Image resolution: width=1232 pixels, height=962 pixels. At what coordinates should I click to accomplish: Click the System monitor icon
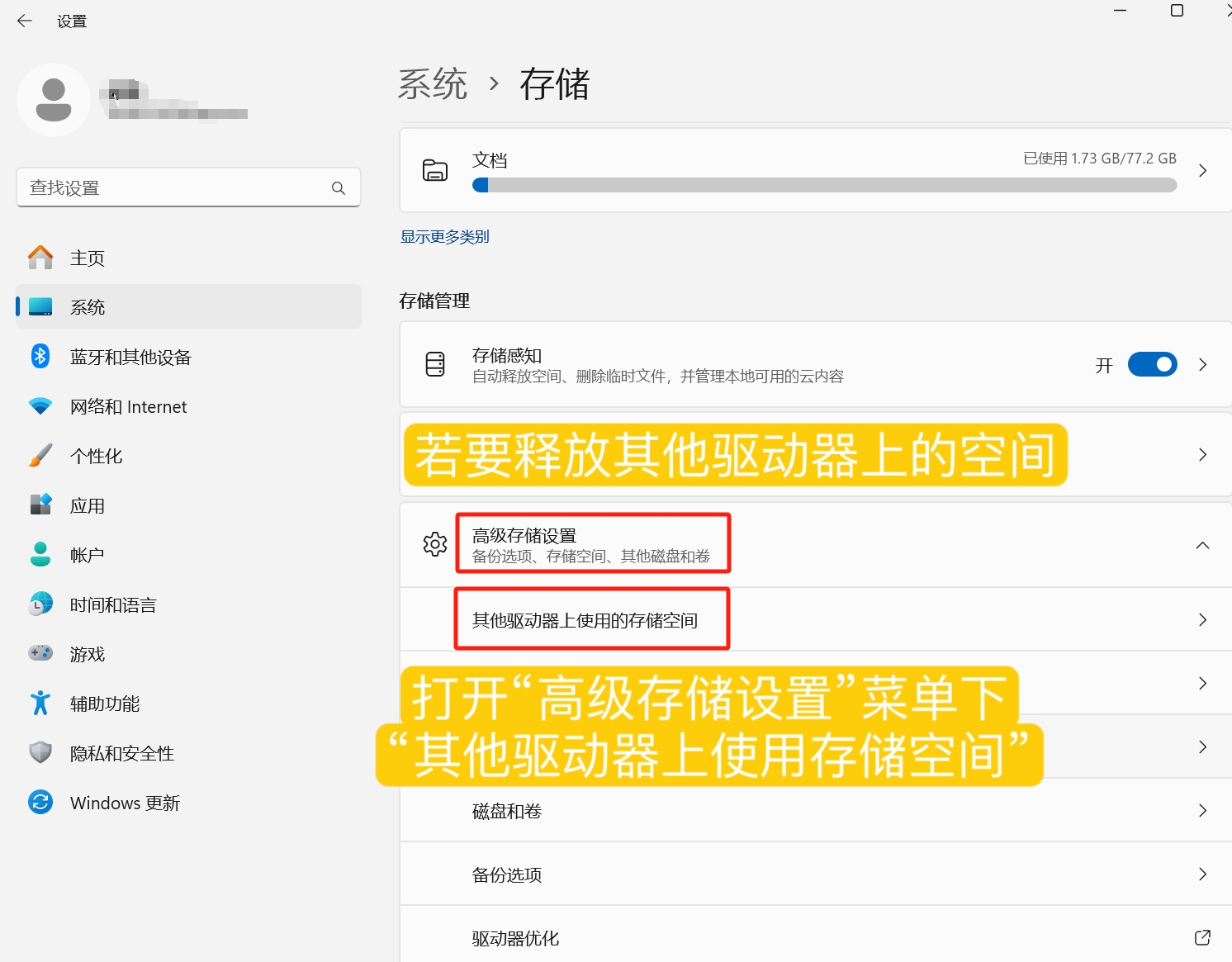coord(40,307)
